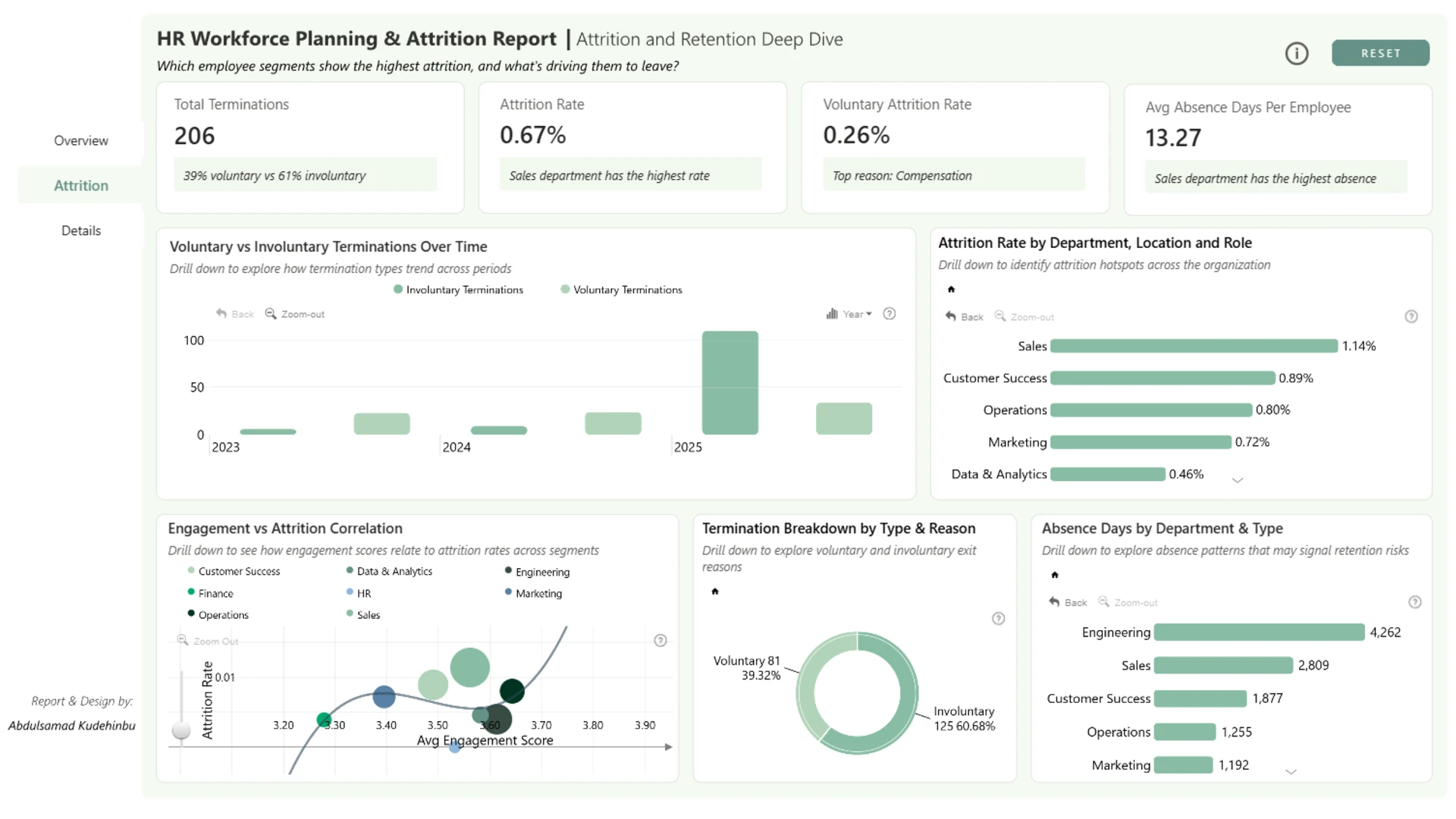Toggle Data & Analytics scatter legend item
This screenshot has width=1456, height=819.
pyautogui.click(x=390, y=571)
